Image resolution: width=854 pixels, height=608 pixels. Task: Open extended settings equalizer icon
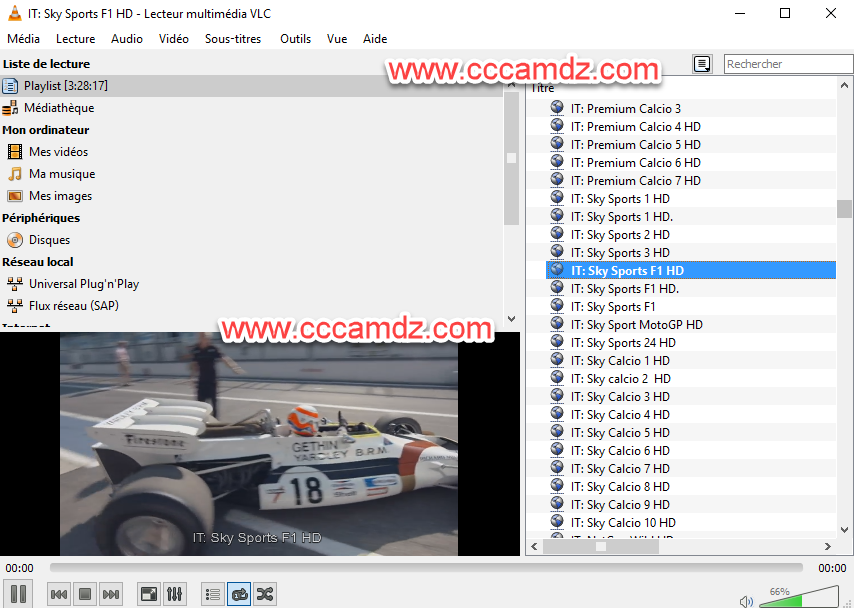pyautogui.click(x=175, y=594)
